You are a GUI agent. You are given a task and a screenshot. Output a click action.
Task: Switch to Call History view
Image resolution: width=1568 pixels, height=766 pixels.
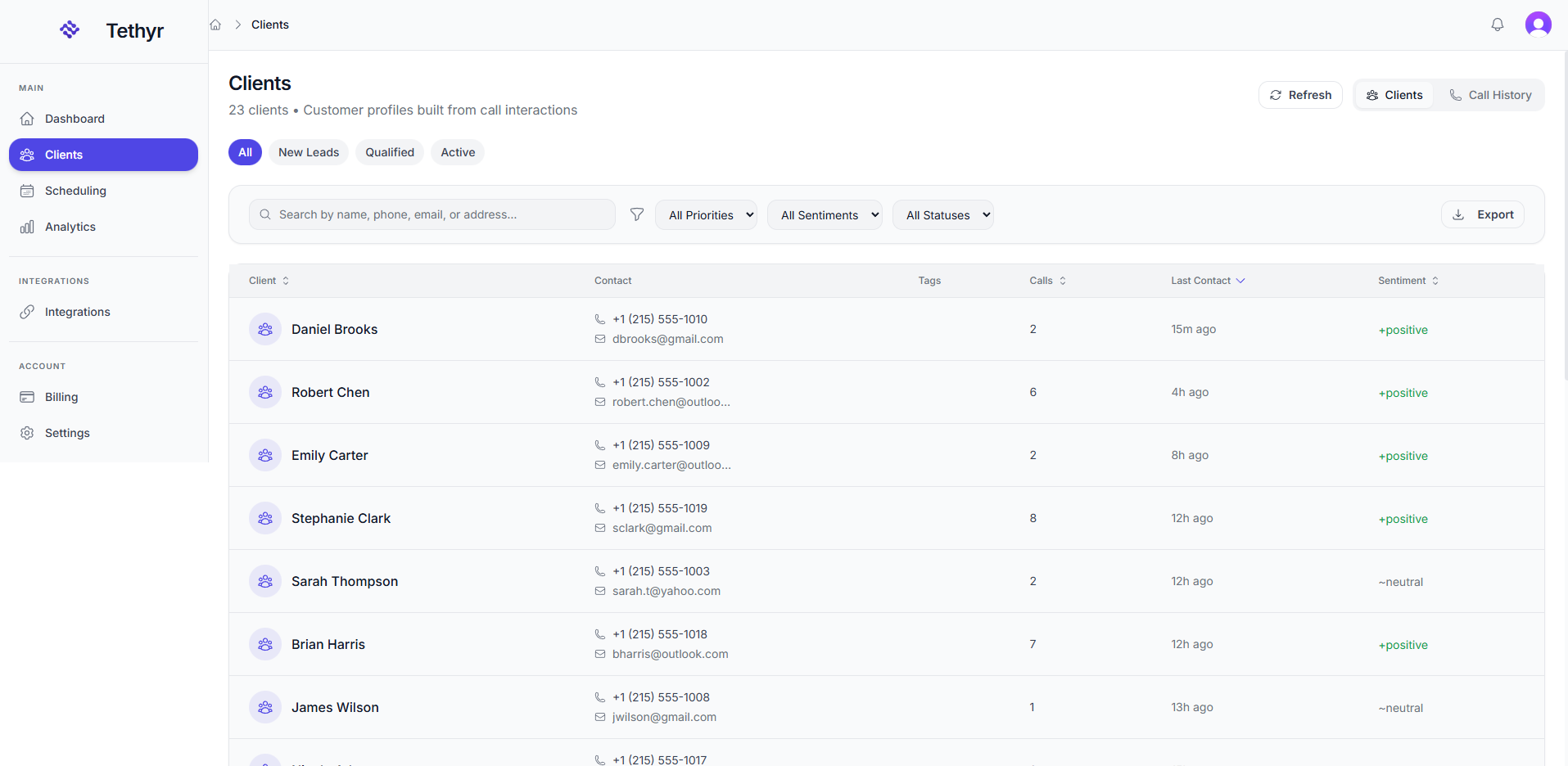(1490, 95)
